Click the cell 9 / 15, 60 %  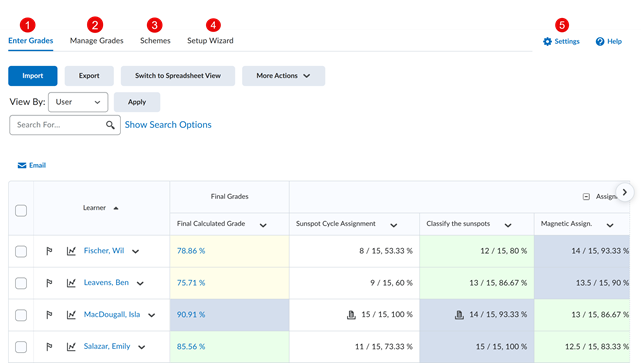(x=354, y=283)
